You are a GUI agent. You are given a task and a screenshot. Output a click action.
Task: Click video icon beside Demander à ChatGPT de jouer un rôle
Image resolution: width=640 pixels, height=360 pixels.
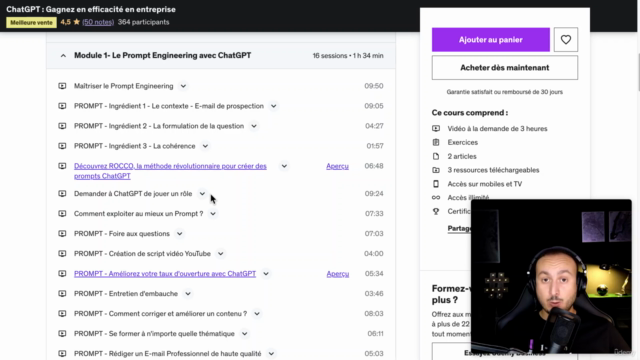[62, 193]
